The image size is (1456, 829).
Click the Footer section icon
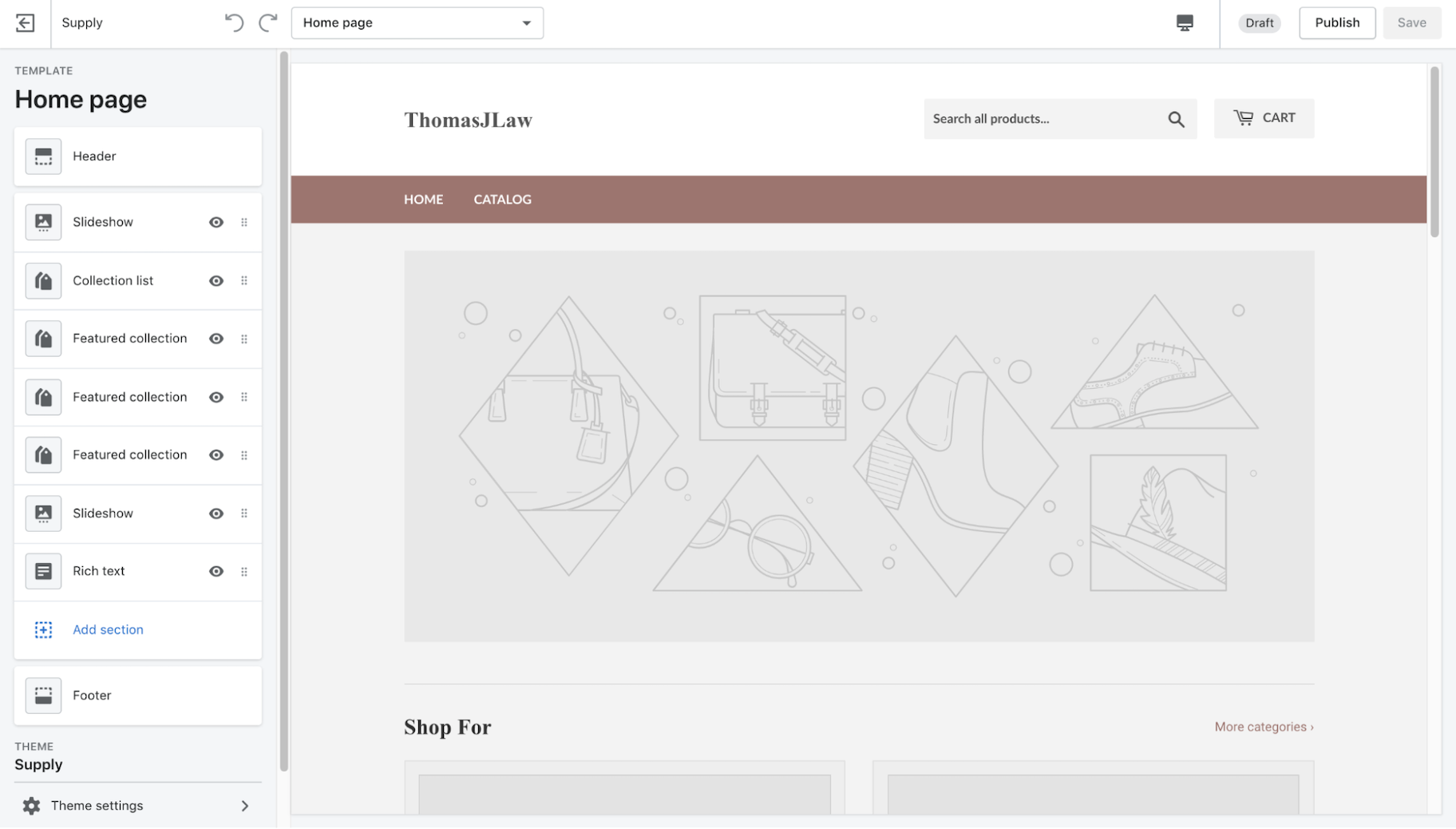click(x=43, y=695)
